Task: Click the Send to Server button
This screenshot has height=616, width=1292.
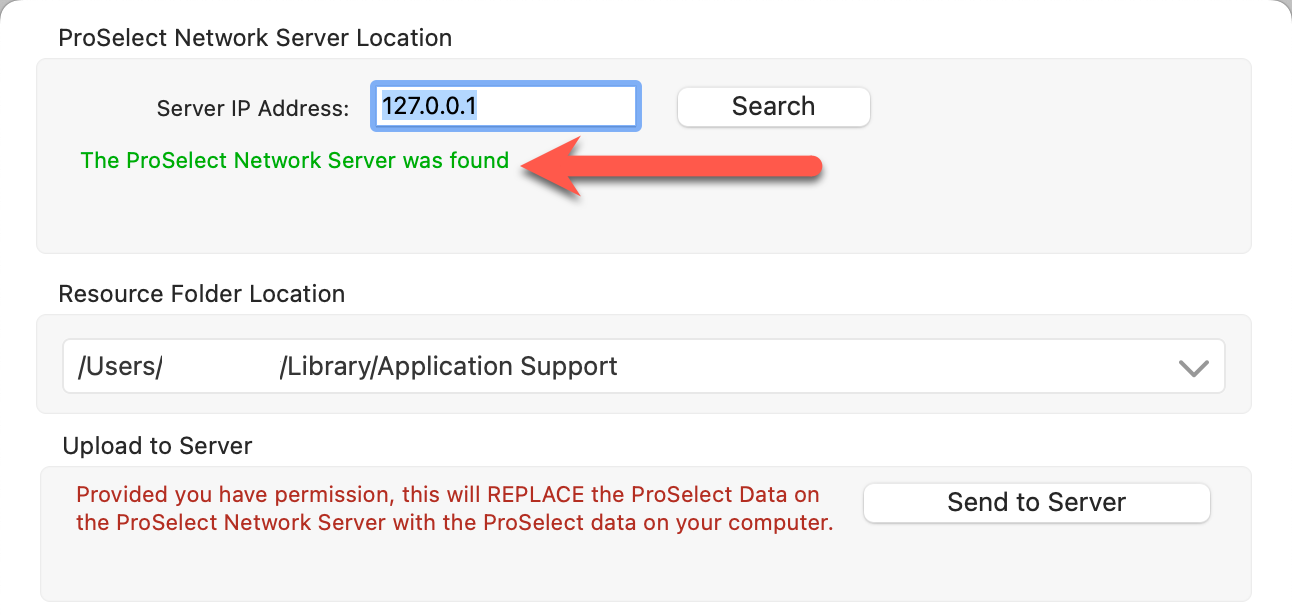Action: click(1036, 502)
